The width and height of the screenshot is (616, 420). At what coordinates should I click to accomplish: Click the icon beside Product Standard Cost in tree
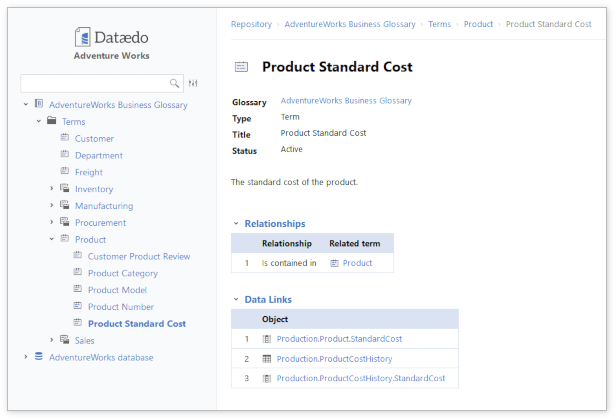78,323
